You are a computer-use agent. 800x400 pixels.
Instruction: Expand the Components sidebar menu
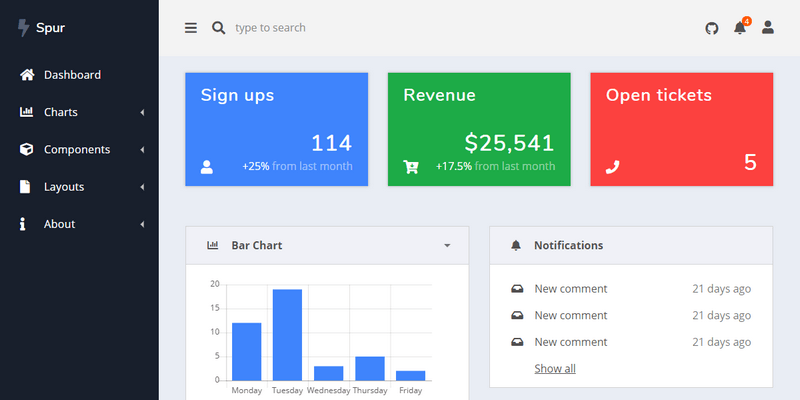point(79,150)
